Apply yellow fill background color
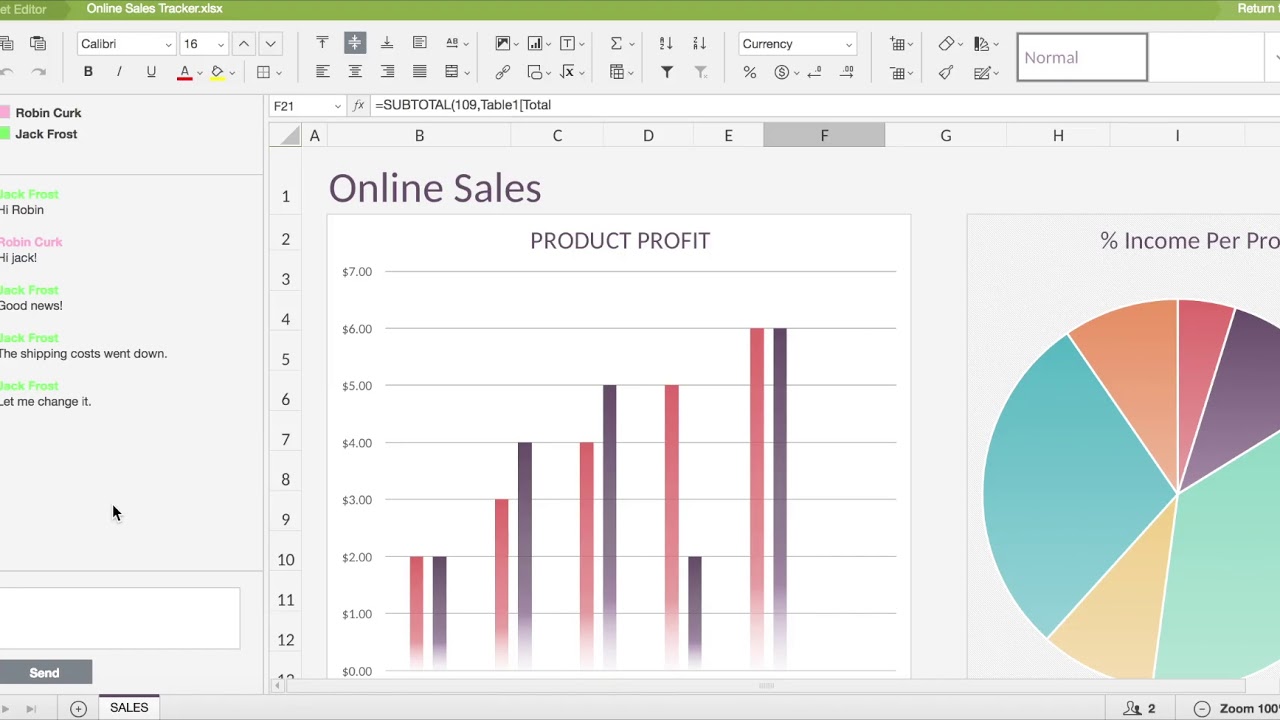This screenshot has height=720, width=1280. pyautogui.click(x=217, y=72)
